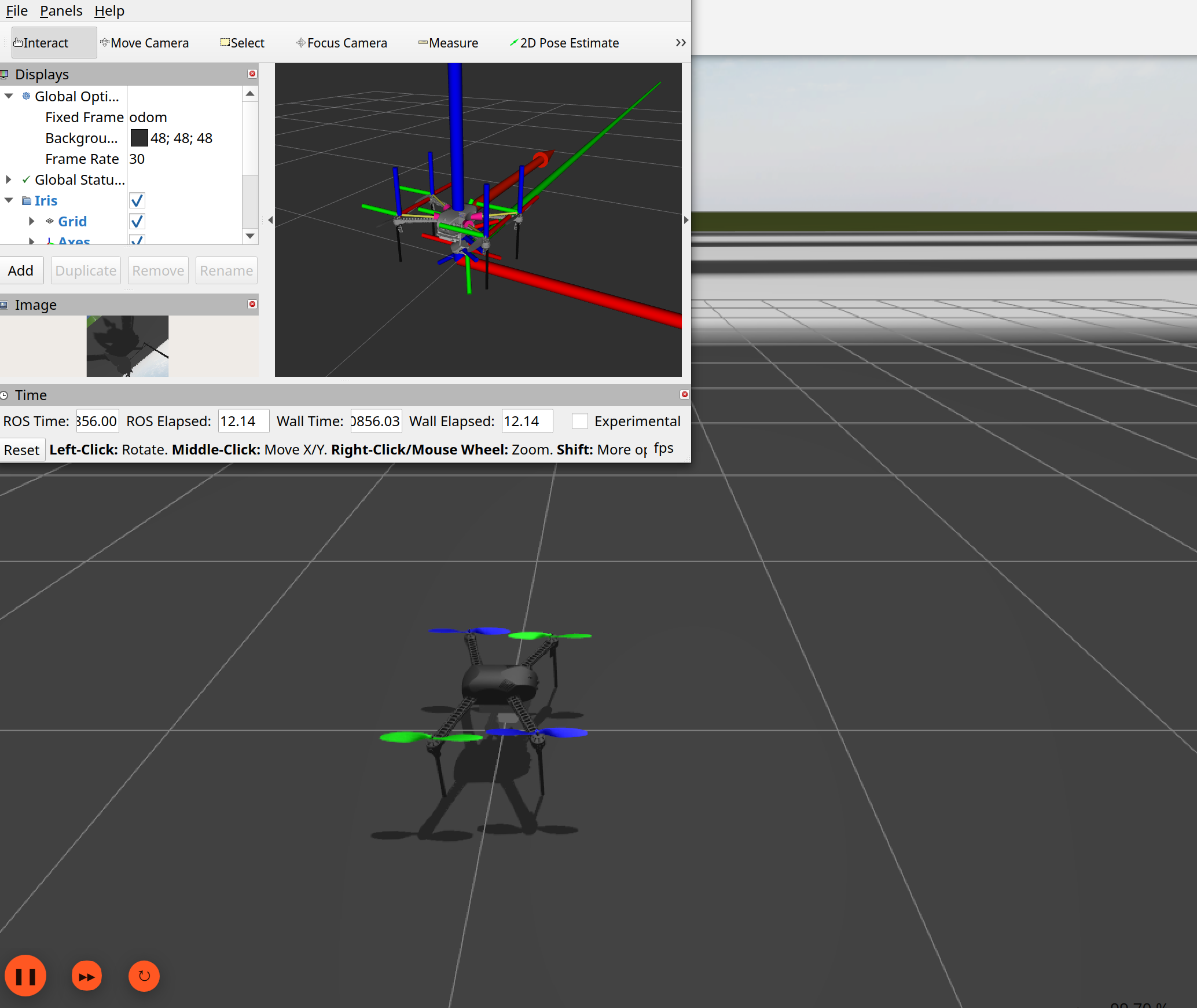Click the Global Status checkmark icon
Screen dimensions: 1197x1008
pyautogui.click(x=26, y=179)
